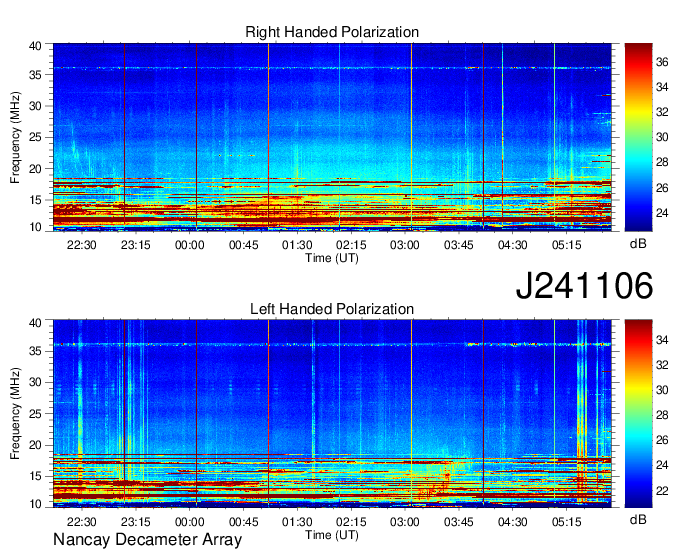The height and width of the screenshot is (552, 680).
Task: Click the Right Handed panel's "Frequency (MHz)" axis label
Action: point(15,137)
